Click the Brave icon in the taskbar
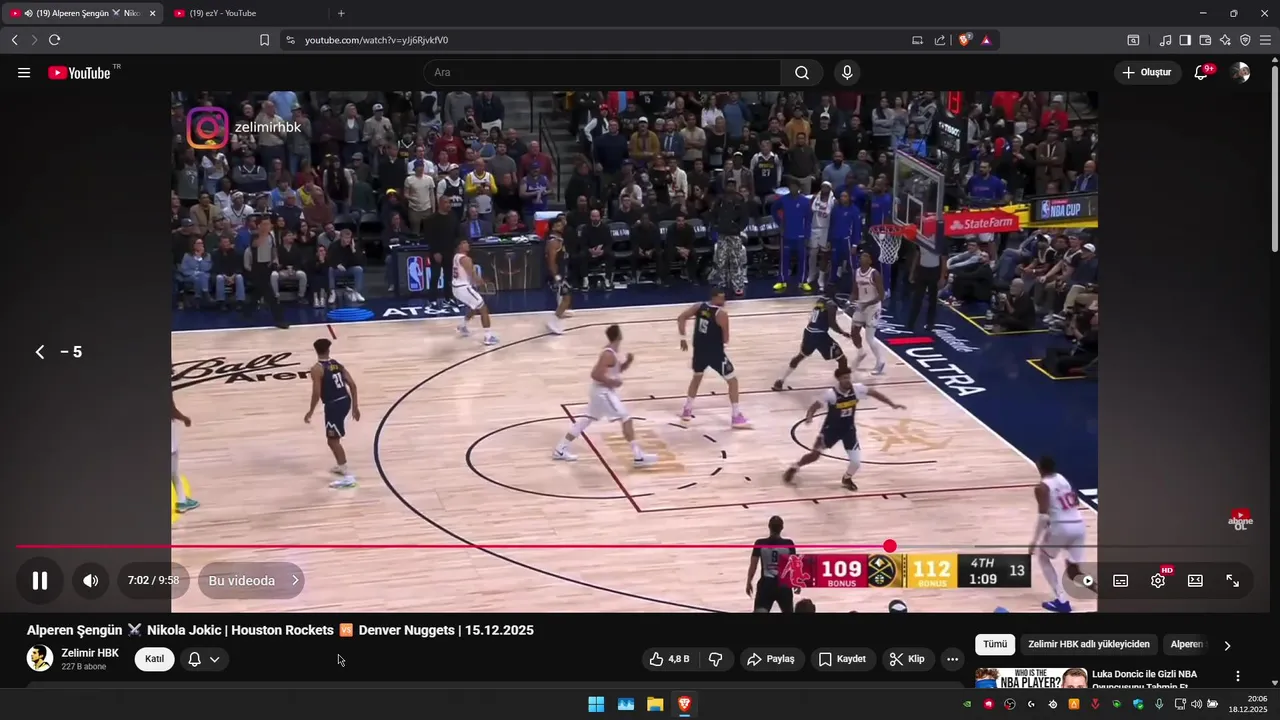 click(684, 704)
